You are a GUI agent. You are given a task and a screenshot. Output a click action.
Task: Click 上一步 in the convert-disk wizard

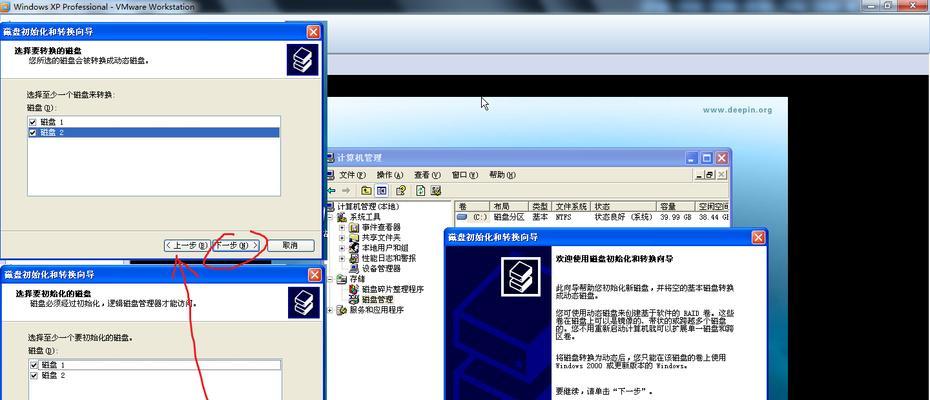(187, 245)
